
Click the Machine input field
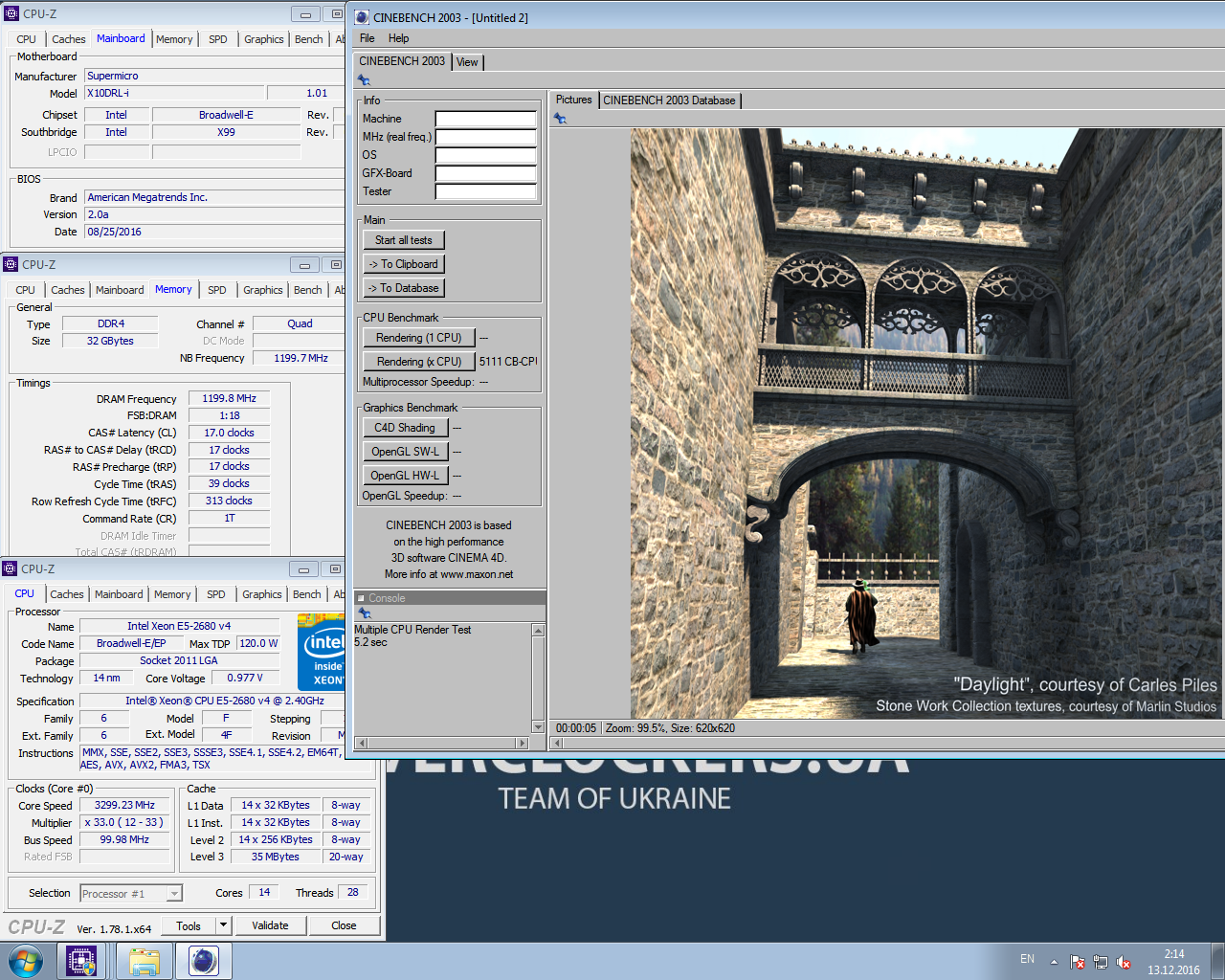point(486,119)
